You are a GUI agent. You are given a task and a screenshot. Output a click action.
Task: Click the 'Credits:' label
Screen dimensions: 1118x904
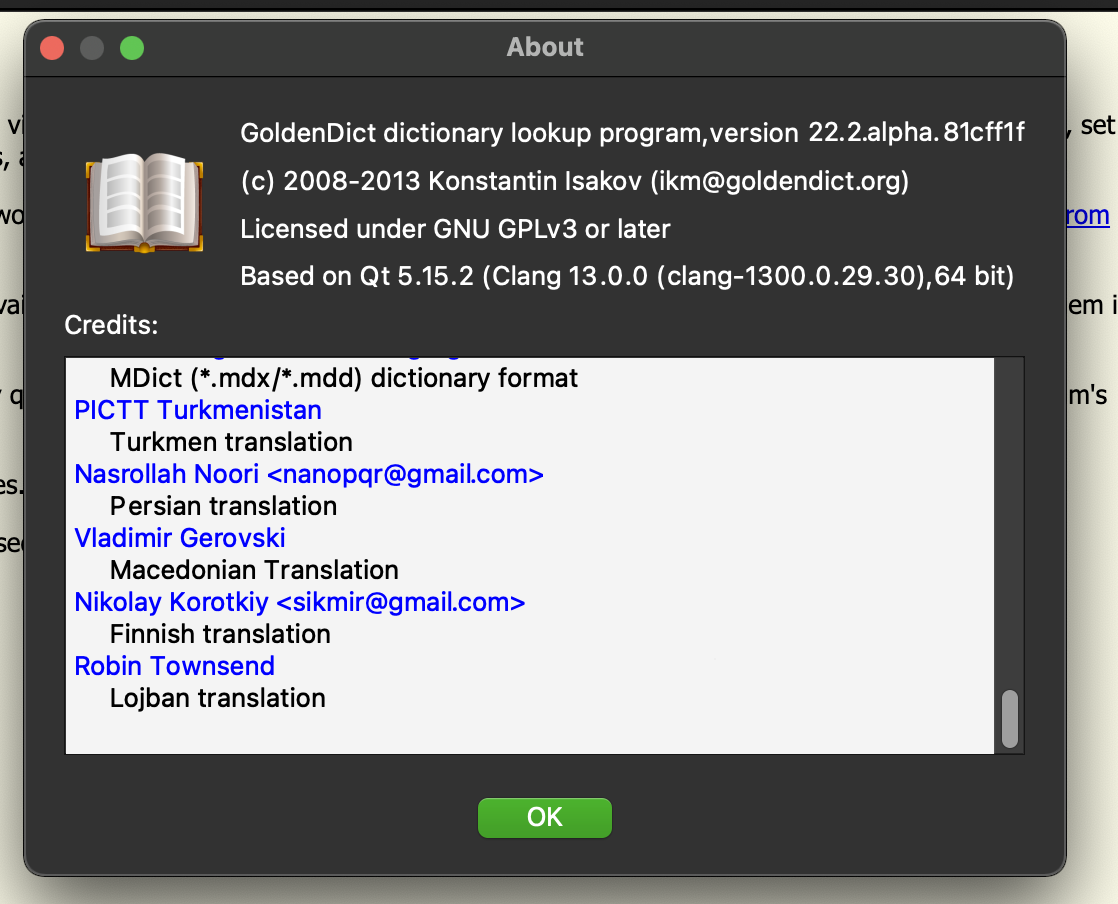point(111,325)
